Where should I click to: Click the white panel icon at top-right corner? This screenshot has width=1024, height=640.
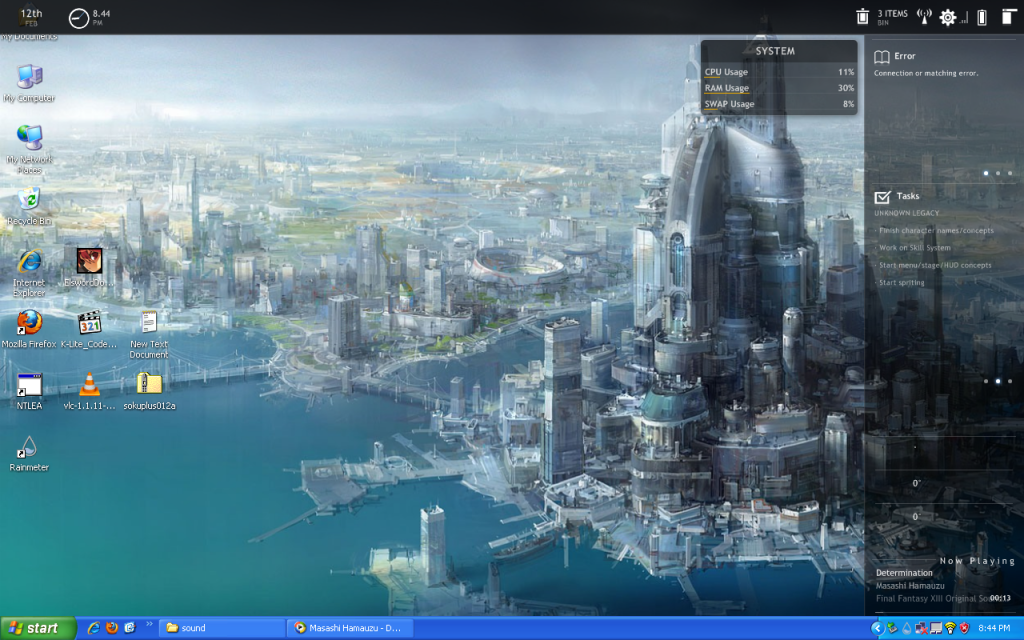(1009, 17)
